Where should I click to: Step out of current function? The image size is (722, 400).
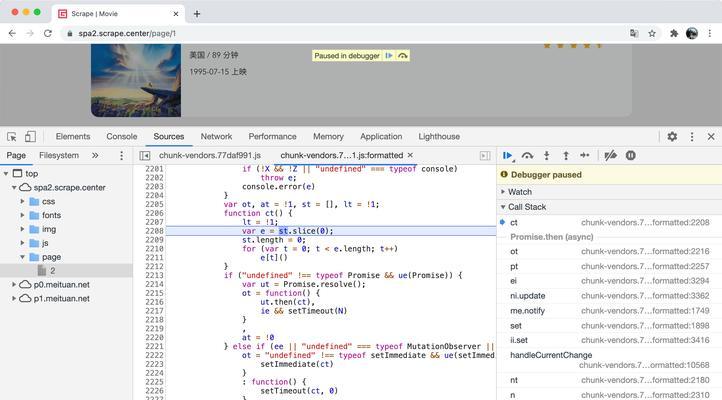(566, 156)
